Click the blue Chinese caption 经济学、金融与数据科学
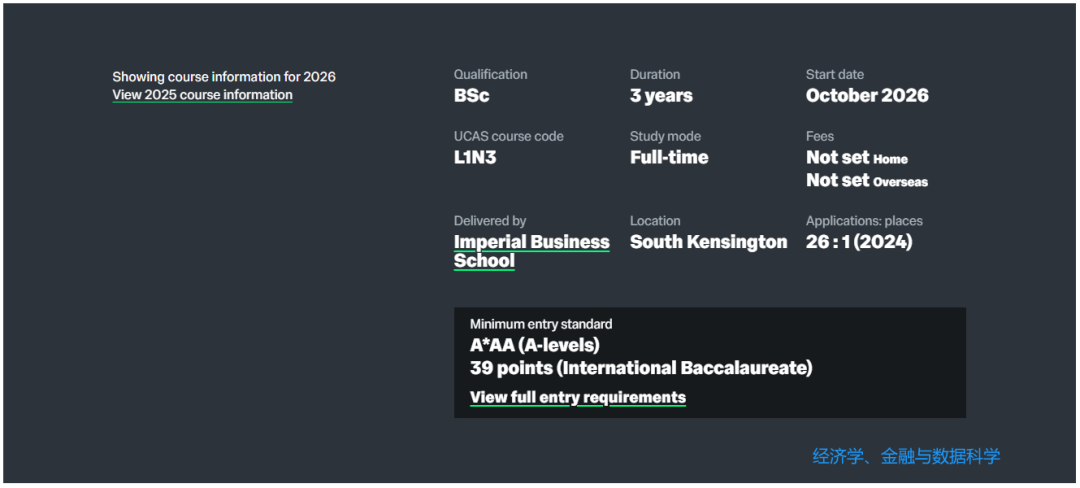The image size is (1080, 488). coord(905,457)
